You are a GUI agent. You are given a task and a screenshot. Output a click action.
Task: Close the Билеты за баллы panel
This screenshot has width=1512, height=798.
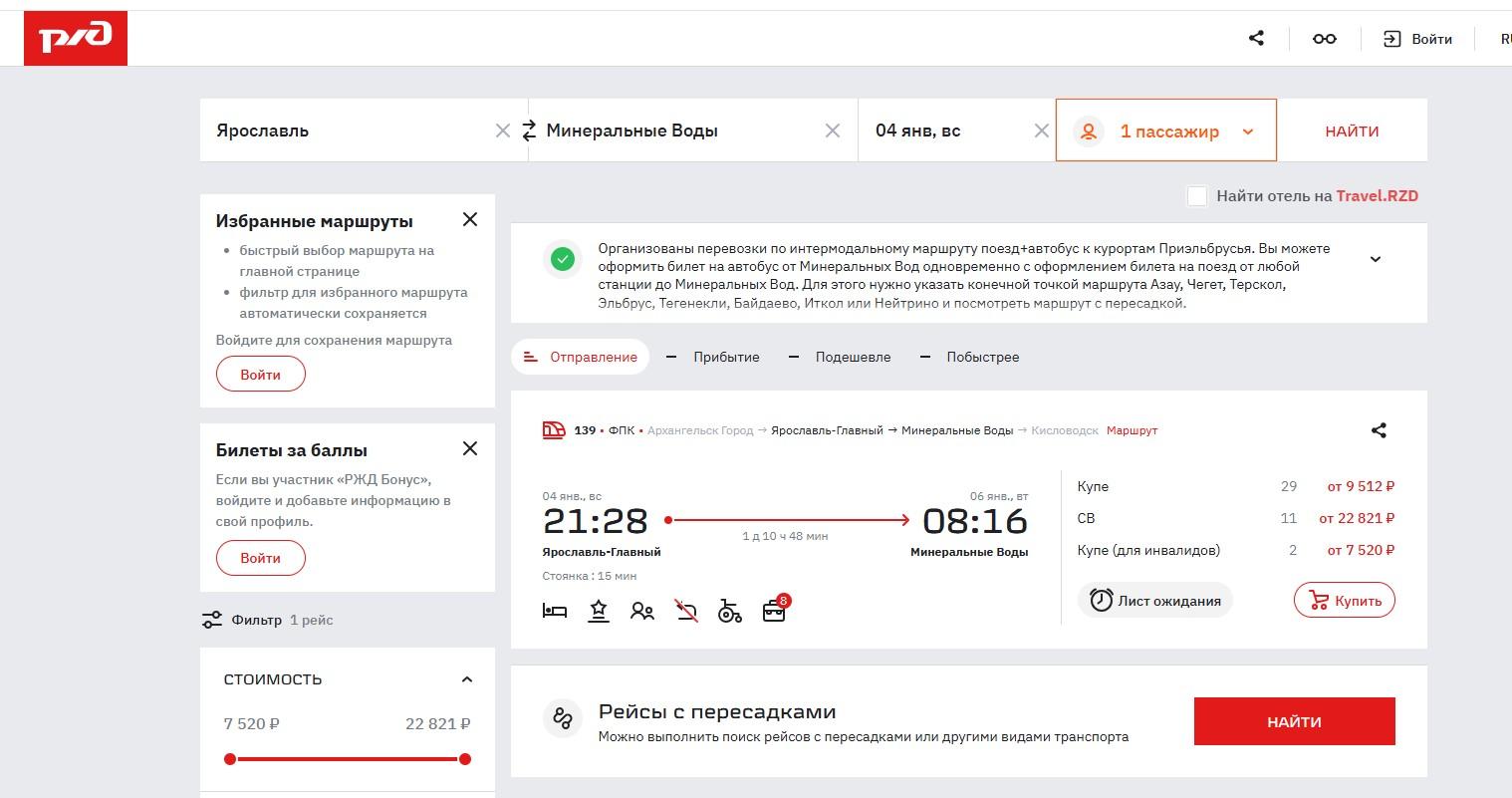click(470, 448)
